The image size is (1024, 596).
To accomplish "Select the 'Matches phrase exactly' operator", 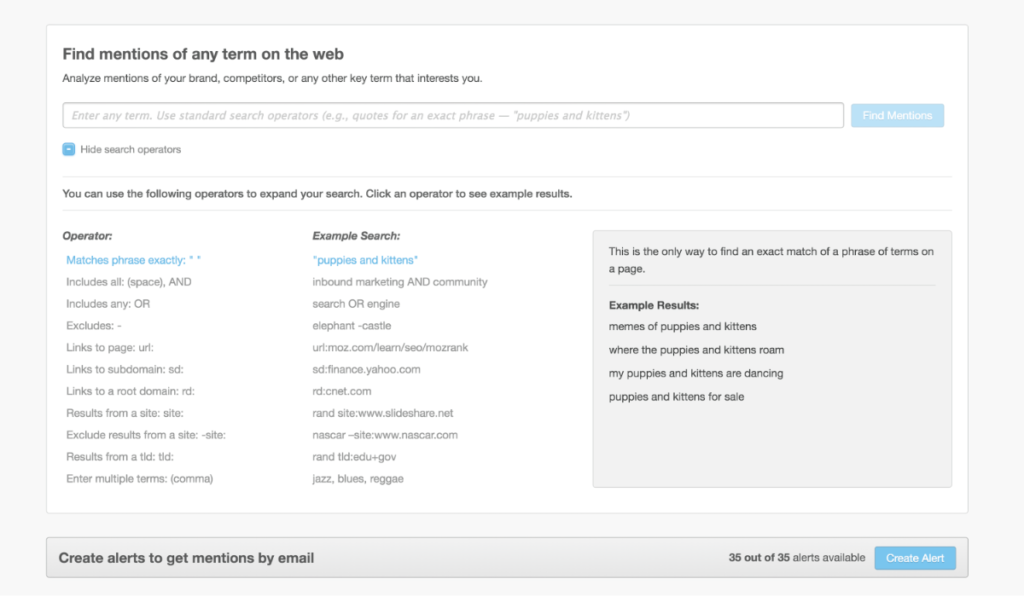I will coord(133,260).
